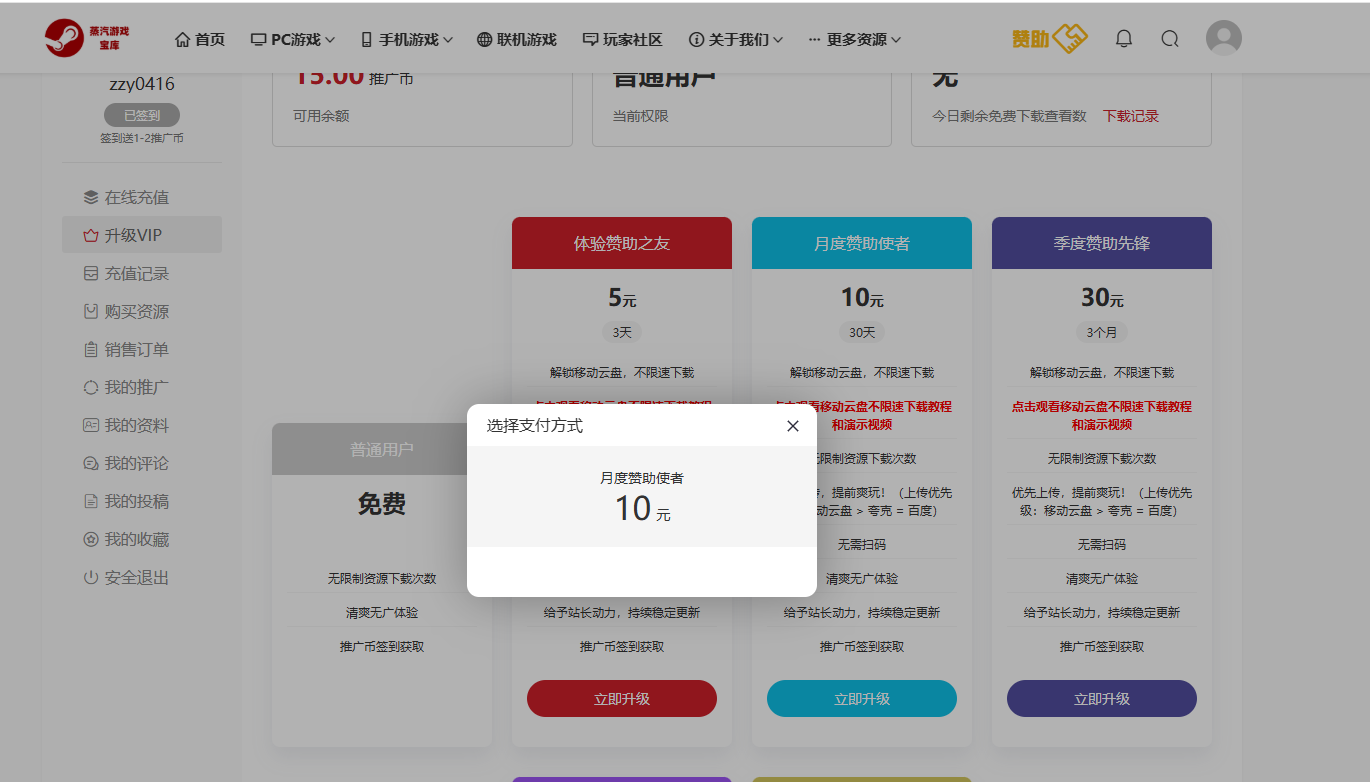Screen dimensions: 1370x782
Task: Open the 玩家社区 menu item
Action: tap(622, 40)
